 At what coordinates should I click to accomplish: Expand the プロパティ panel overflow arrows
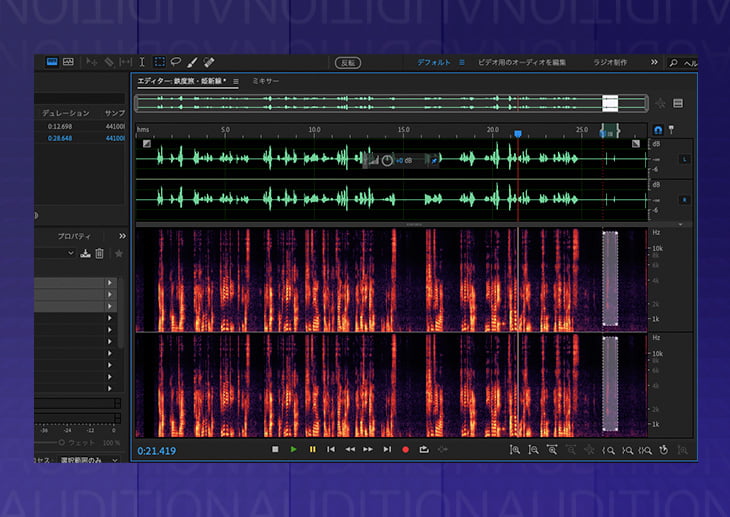pos(122,235)
